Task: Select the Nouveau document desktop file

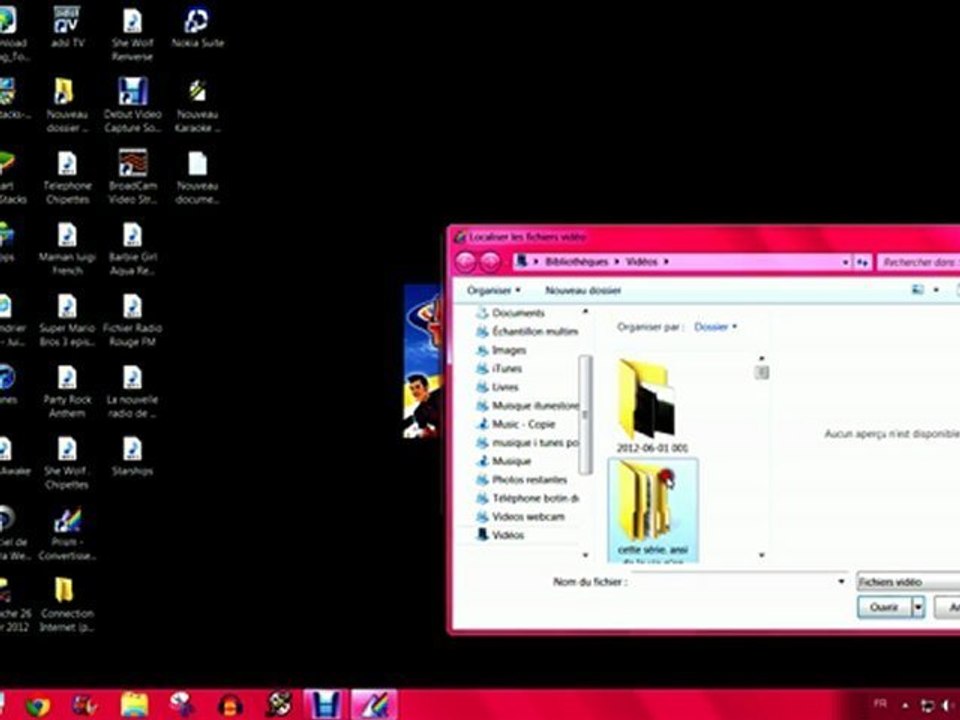Action: pos(197,177)
